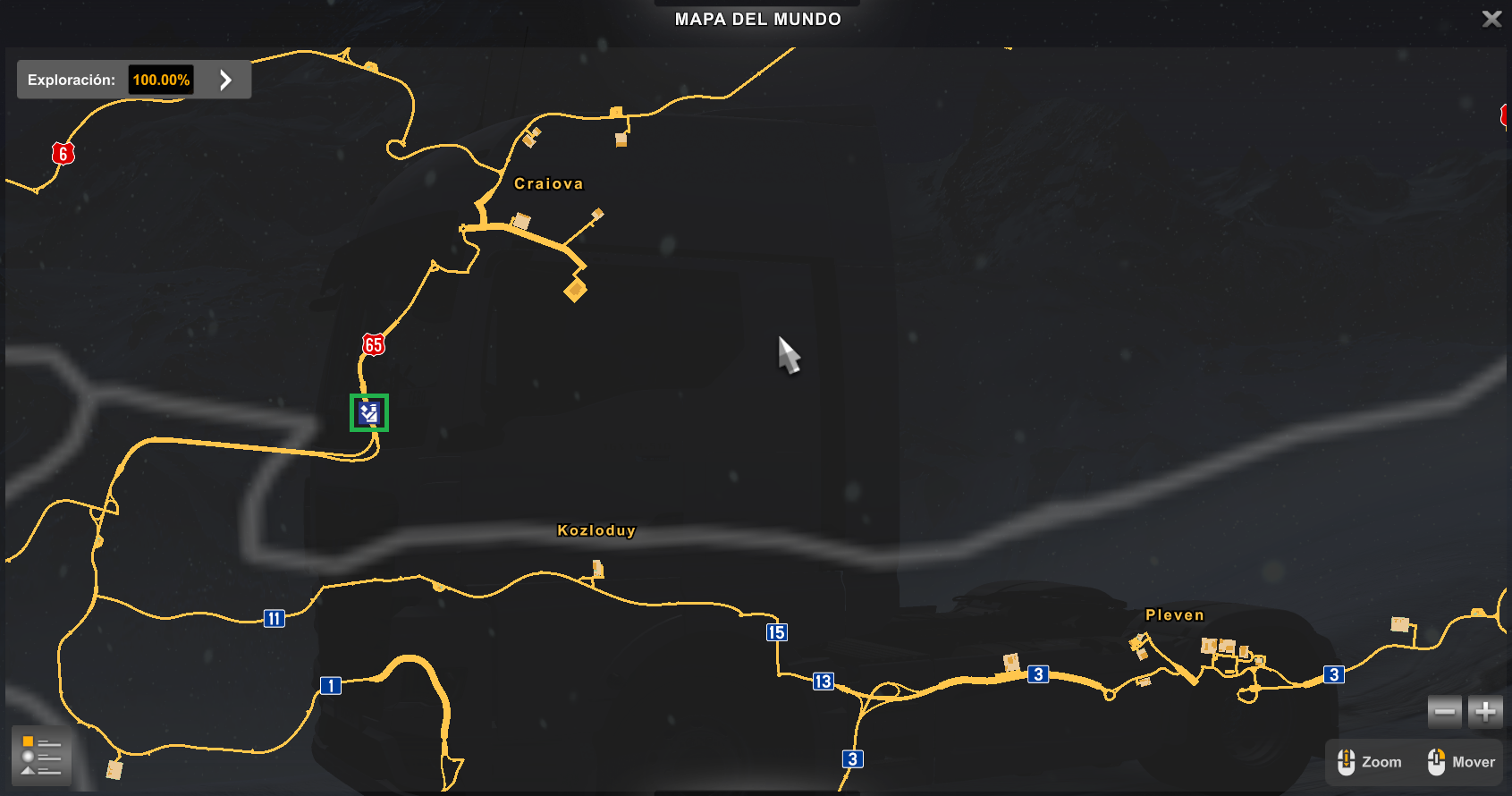This screenshot has width=1512, height=796.
Task: Click the Mover mouse hint
Action: 1461,762
